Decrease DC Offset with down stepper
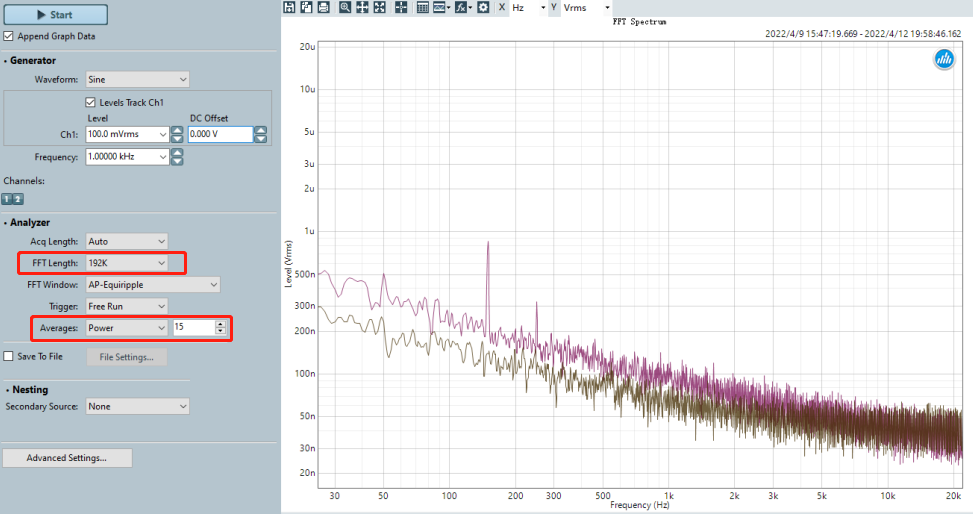The image size is (973, 520). pyautogui.click(x=261, y=138)
